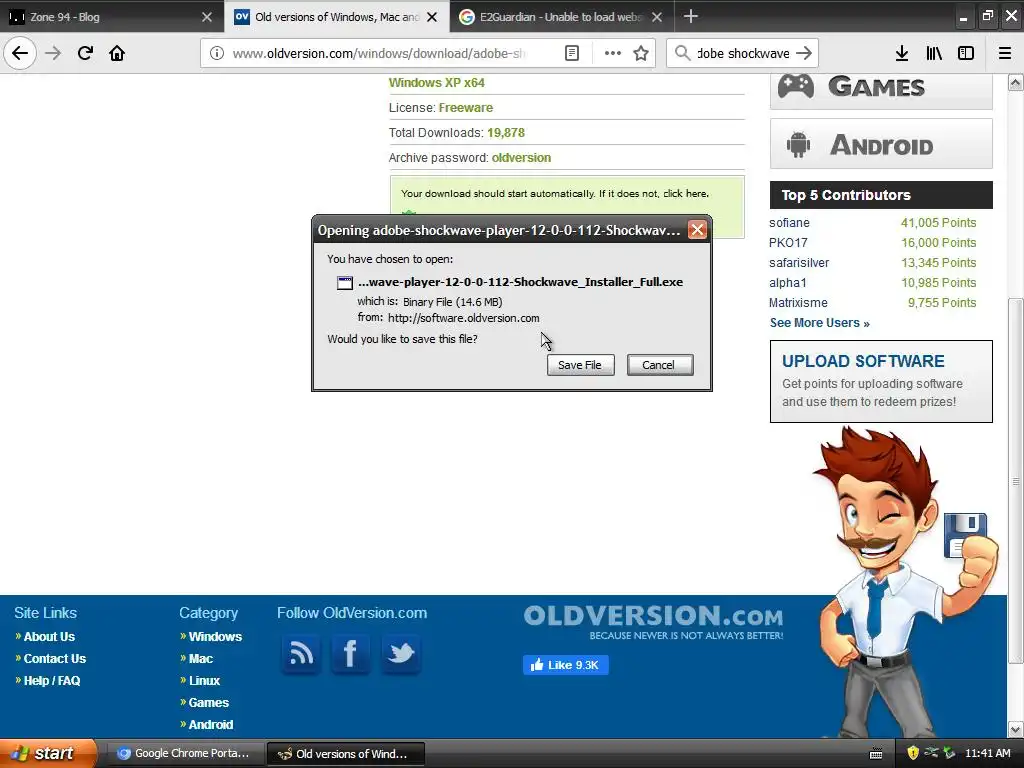Open the RSS feed icon
1024x768 pixels.
[x=301, y=653]
